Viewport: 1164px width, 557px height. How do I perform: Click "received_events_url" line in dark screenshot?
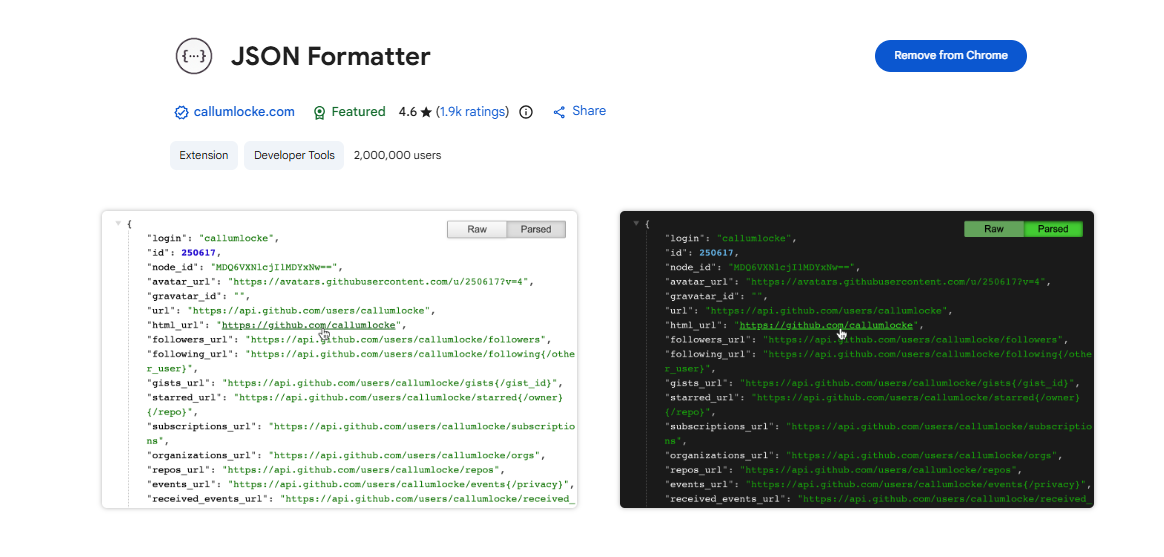click(877, 498)
